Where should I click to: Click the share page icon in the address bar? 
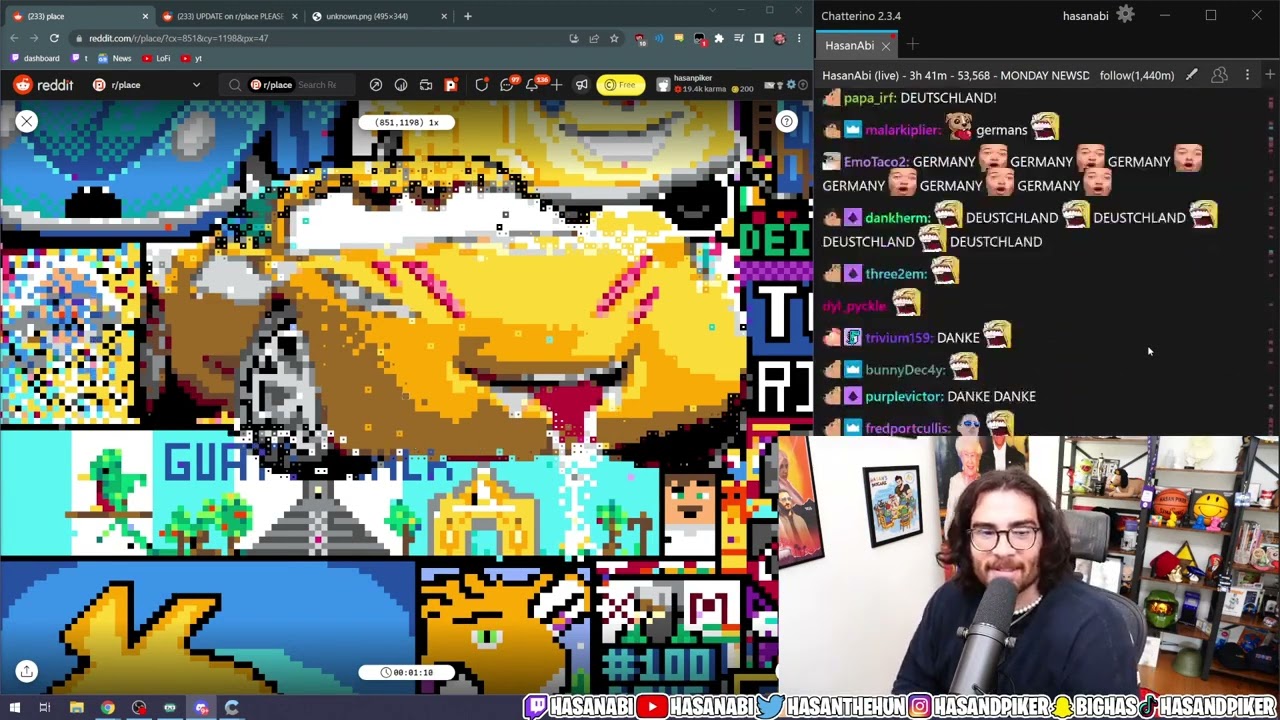pyautogui.click(x=594, y=38)
